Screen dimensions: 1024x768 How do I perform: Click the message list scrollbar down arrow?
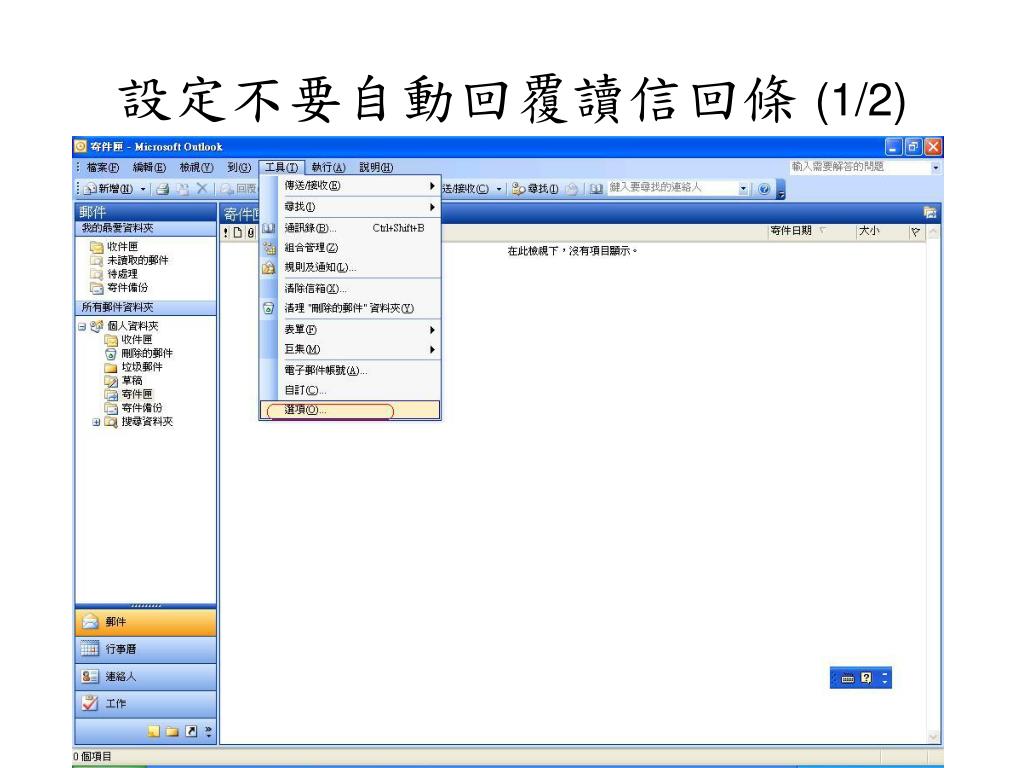pyautogui.click(x=933, y=737)
